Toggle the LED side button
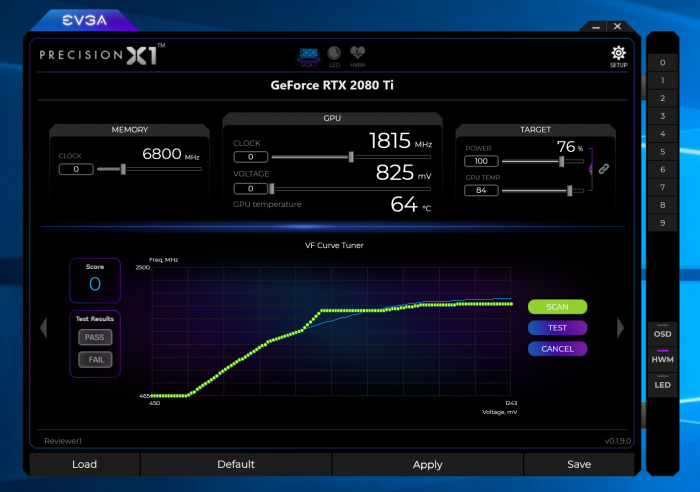The height and width of the screenshot is (492, 700). (662, 384)
